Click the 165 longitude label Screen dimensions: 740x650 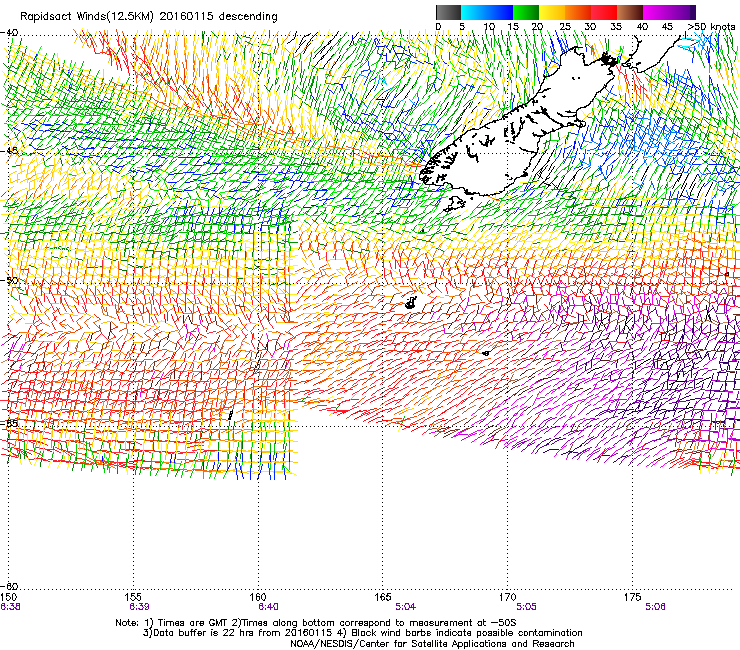[383, 597]
